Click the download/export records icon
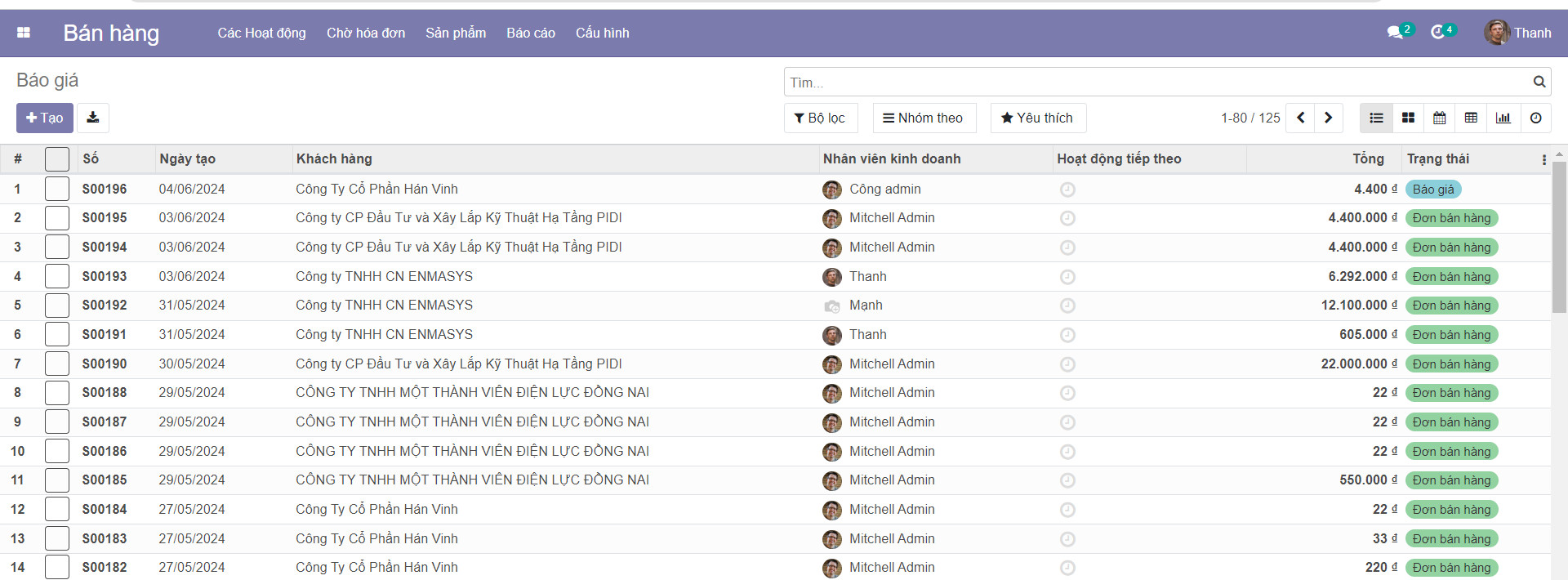This screenshot has width=1568, height=580. coord(93,118)
